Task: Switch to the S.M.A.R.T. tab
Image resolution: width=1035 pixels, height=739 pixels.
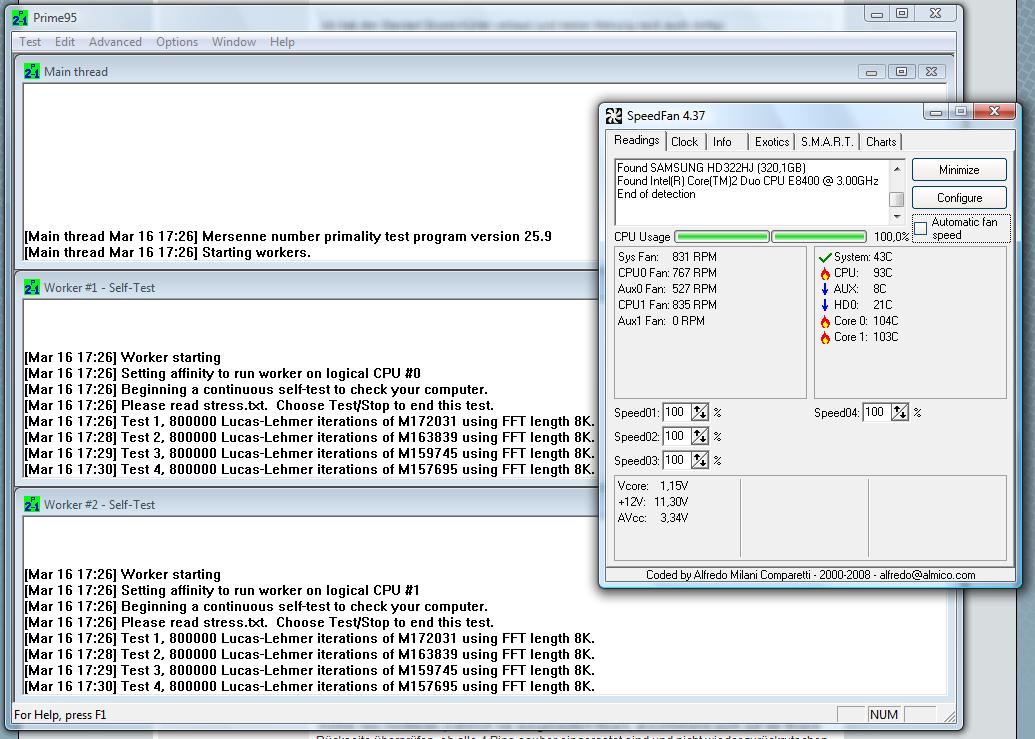Action: pyautogui.click(x=827, y=142)
